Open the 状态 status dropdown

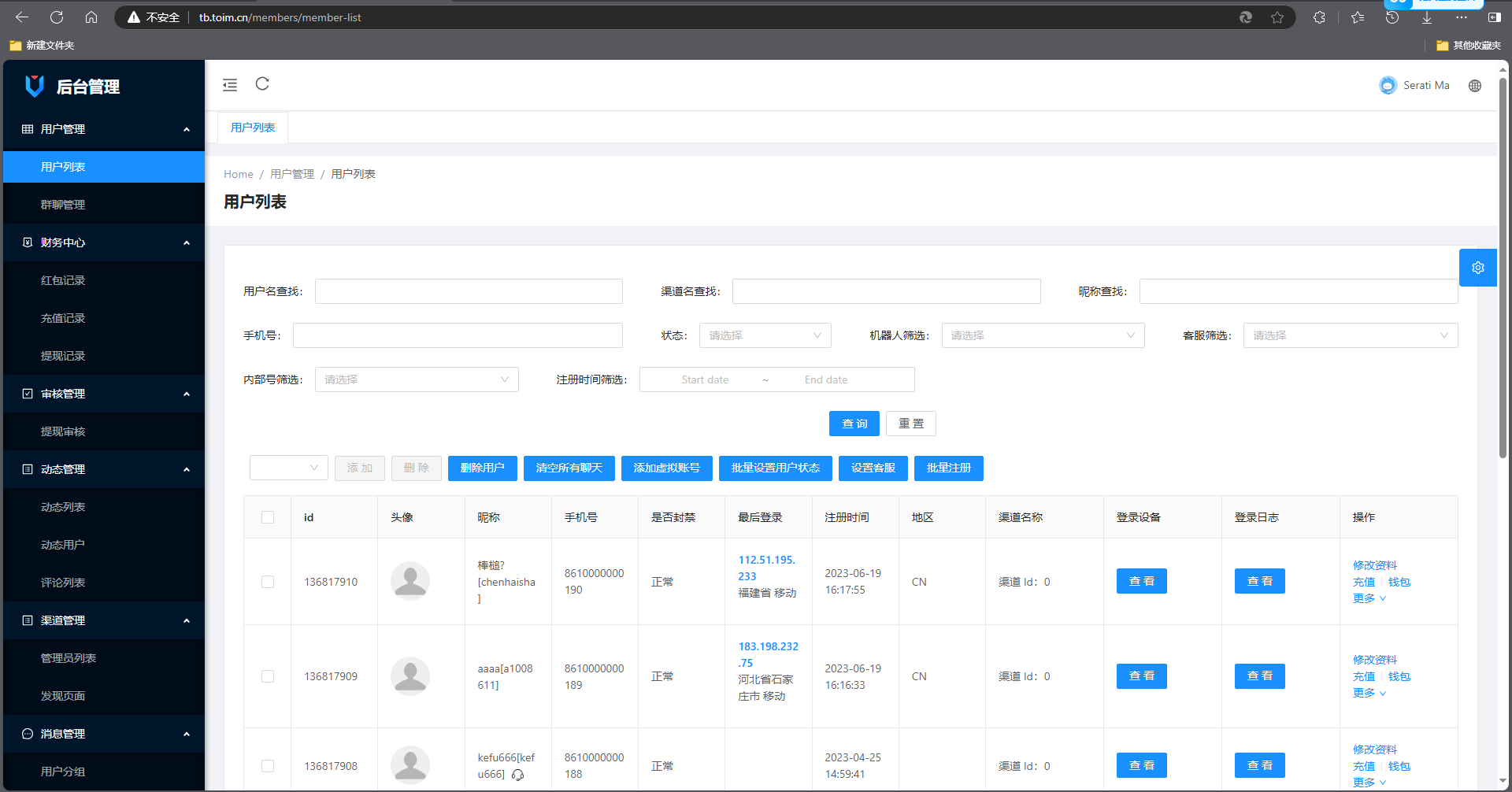765,335
